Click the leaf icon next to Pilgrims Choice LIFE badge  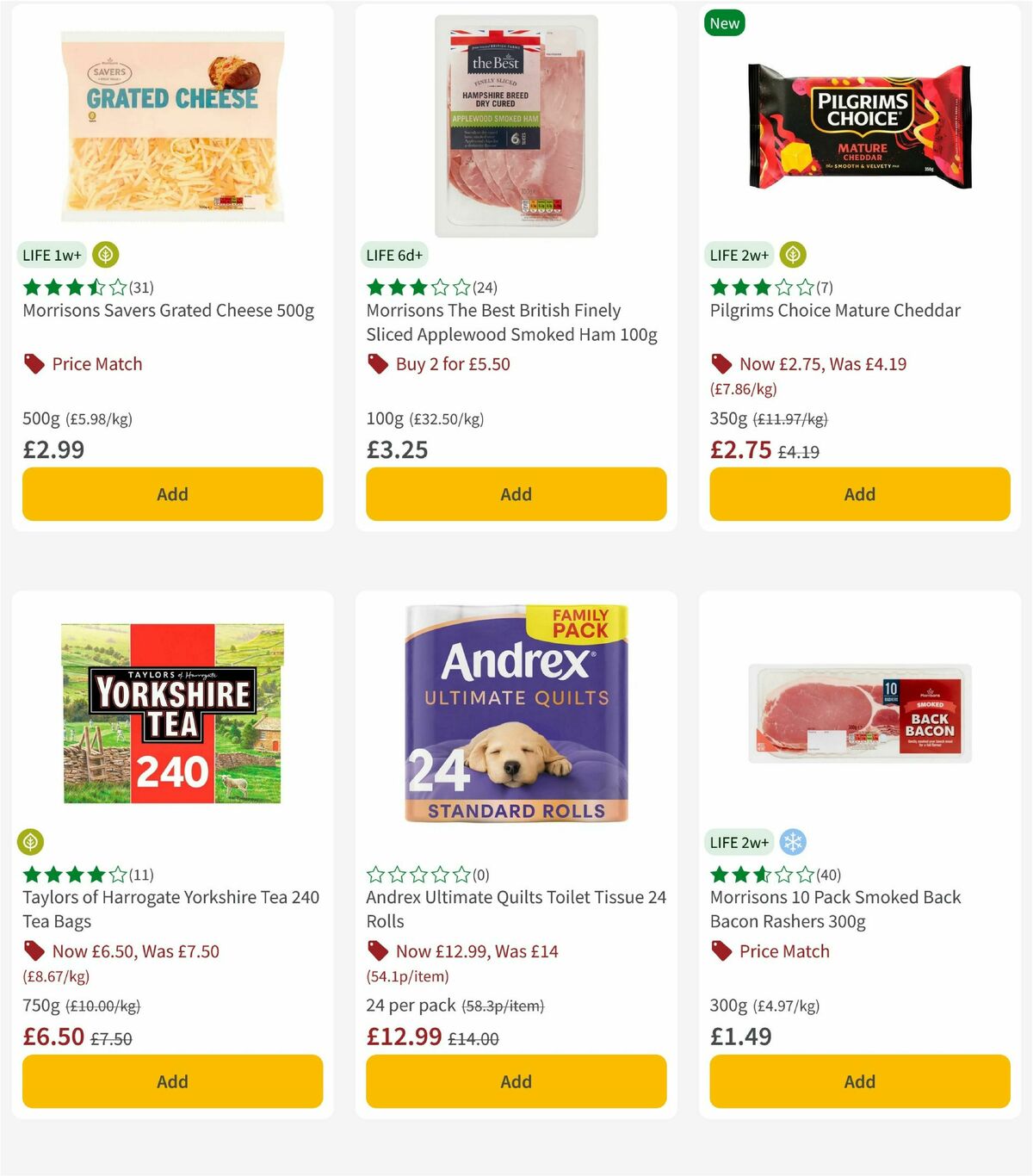point(792,254)
